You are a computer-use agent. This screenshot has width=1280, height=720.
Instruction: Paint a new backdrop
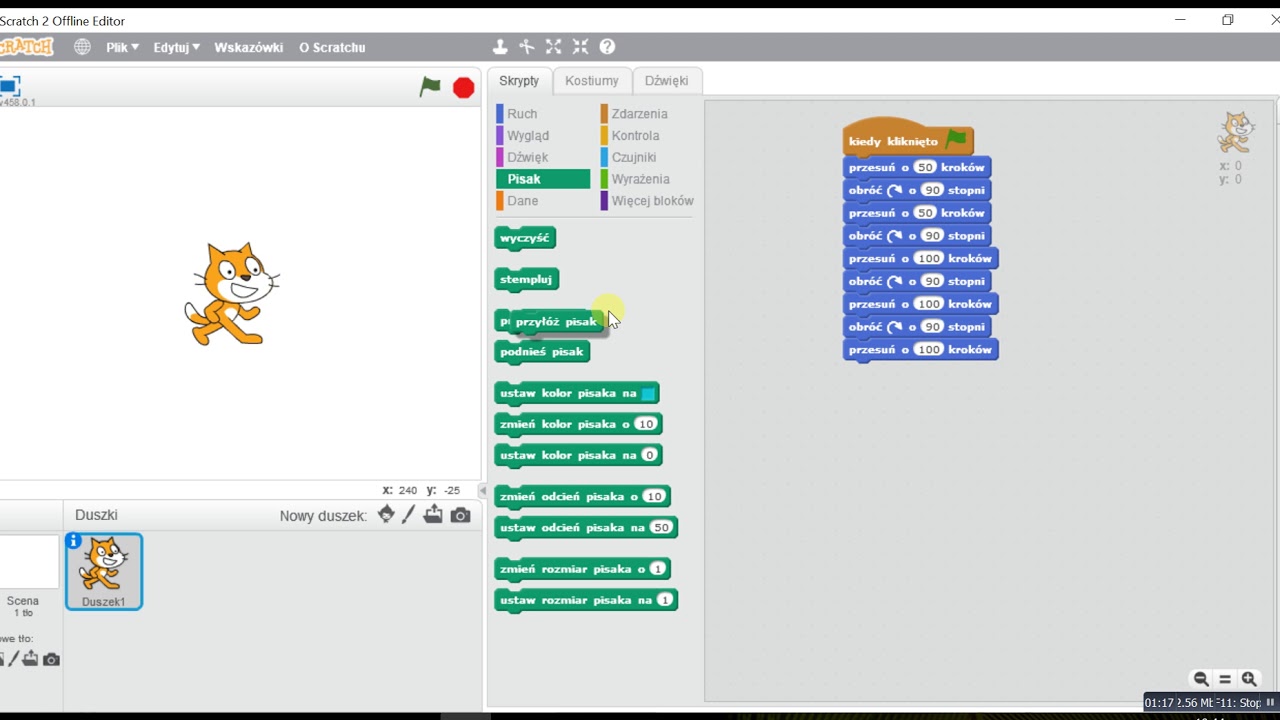click(x=13, y=659)
